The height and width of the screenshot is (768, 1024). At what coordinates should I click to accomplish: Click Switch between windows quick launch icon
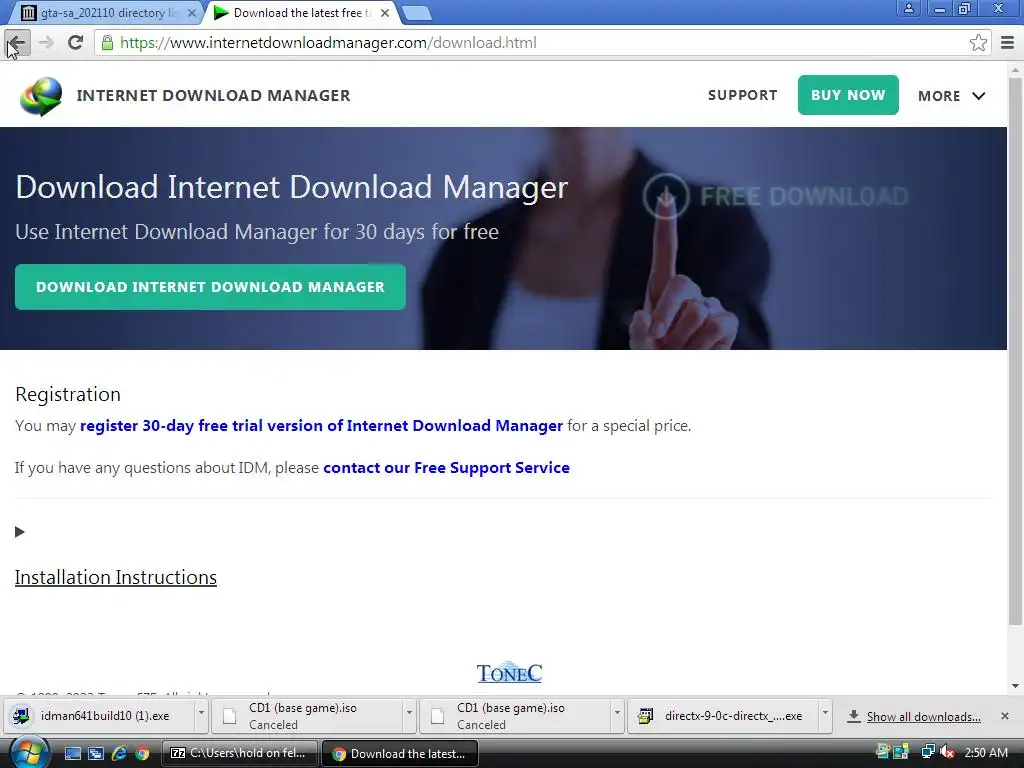click(x=95, y=753)
